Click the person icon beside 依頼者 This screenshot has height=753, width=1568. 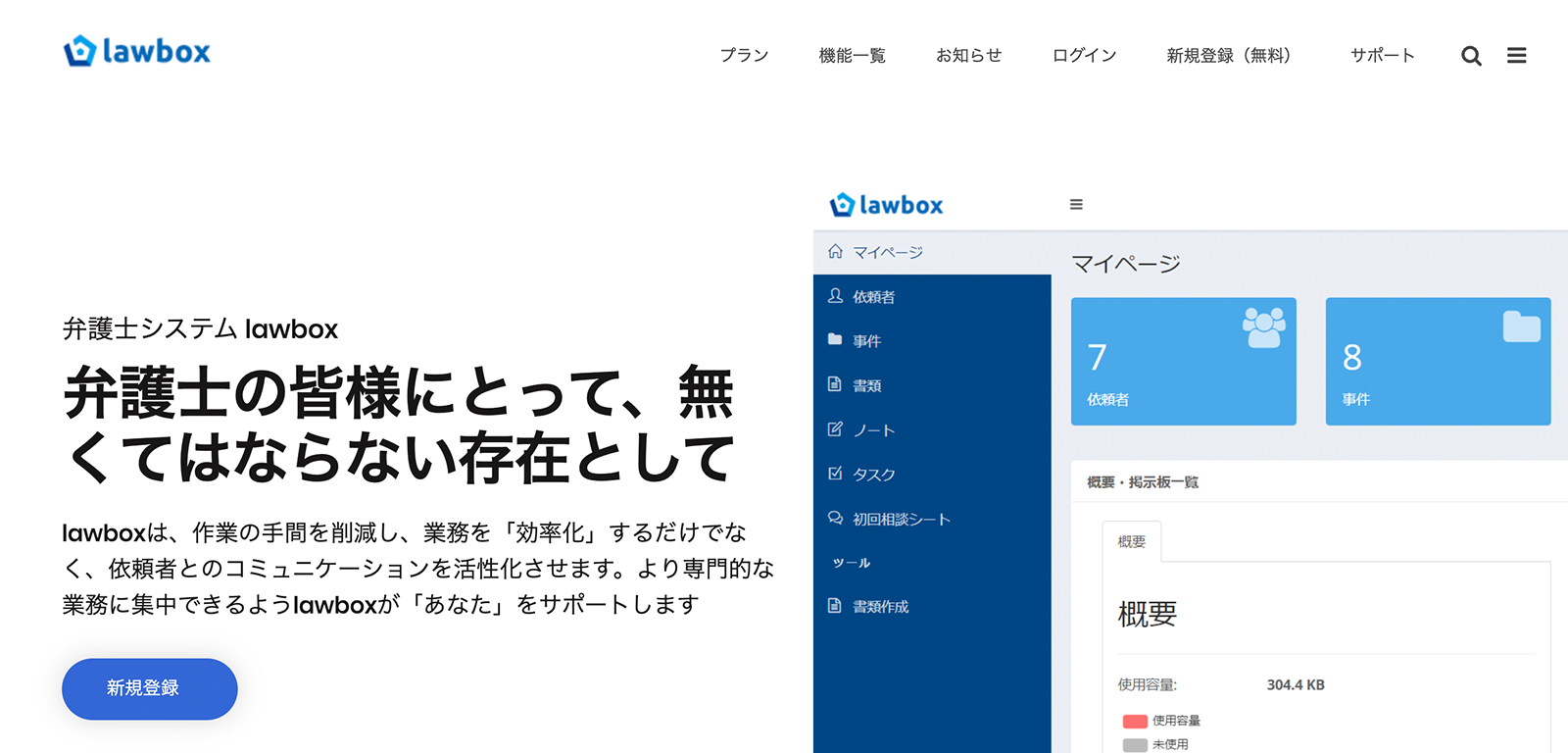click(835, 295)
